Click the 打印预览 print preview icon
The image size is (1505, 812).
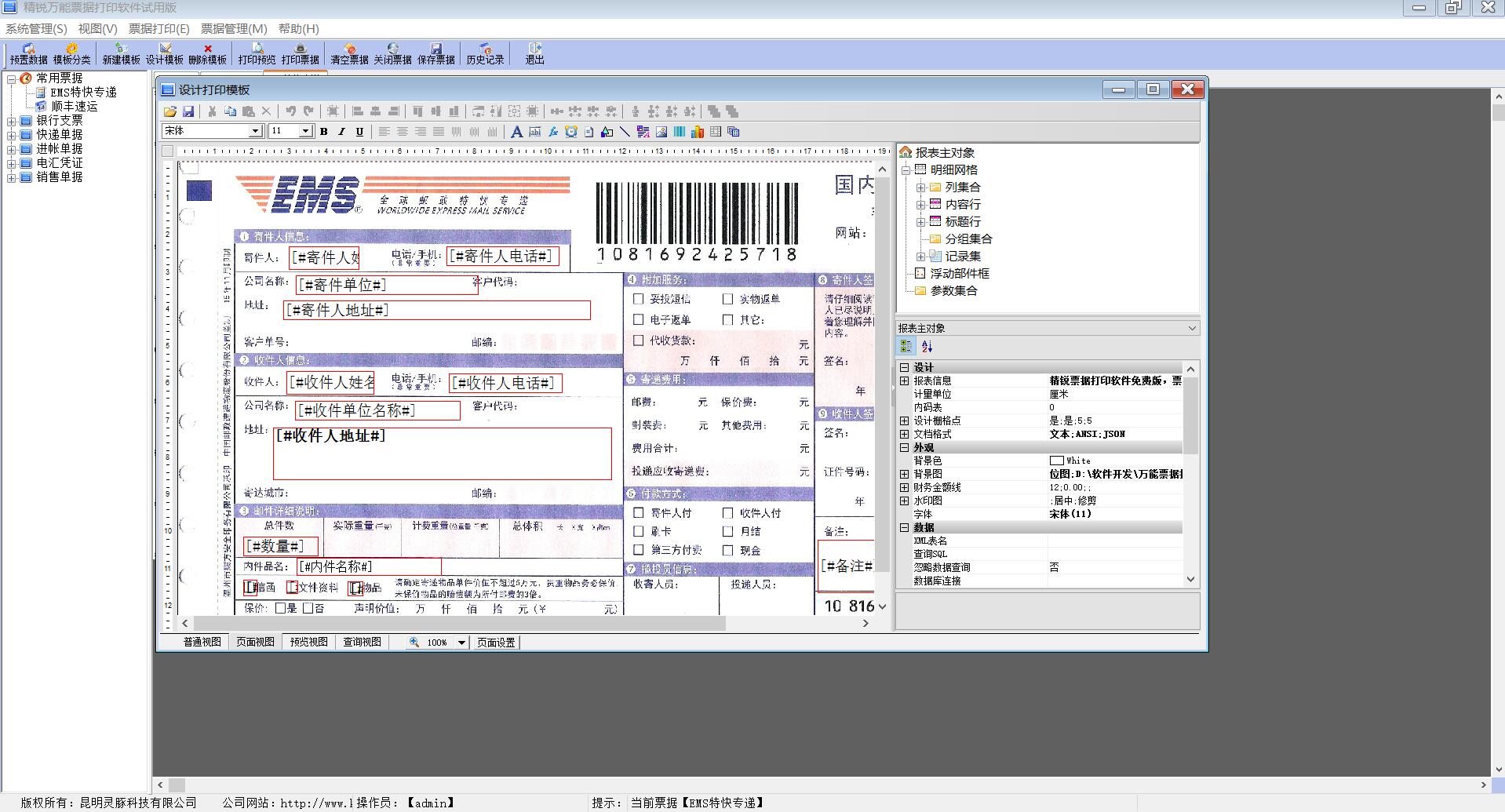[x=257, y=53]
